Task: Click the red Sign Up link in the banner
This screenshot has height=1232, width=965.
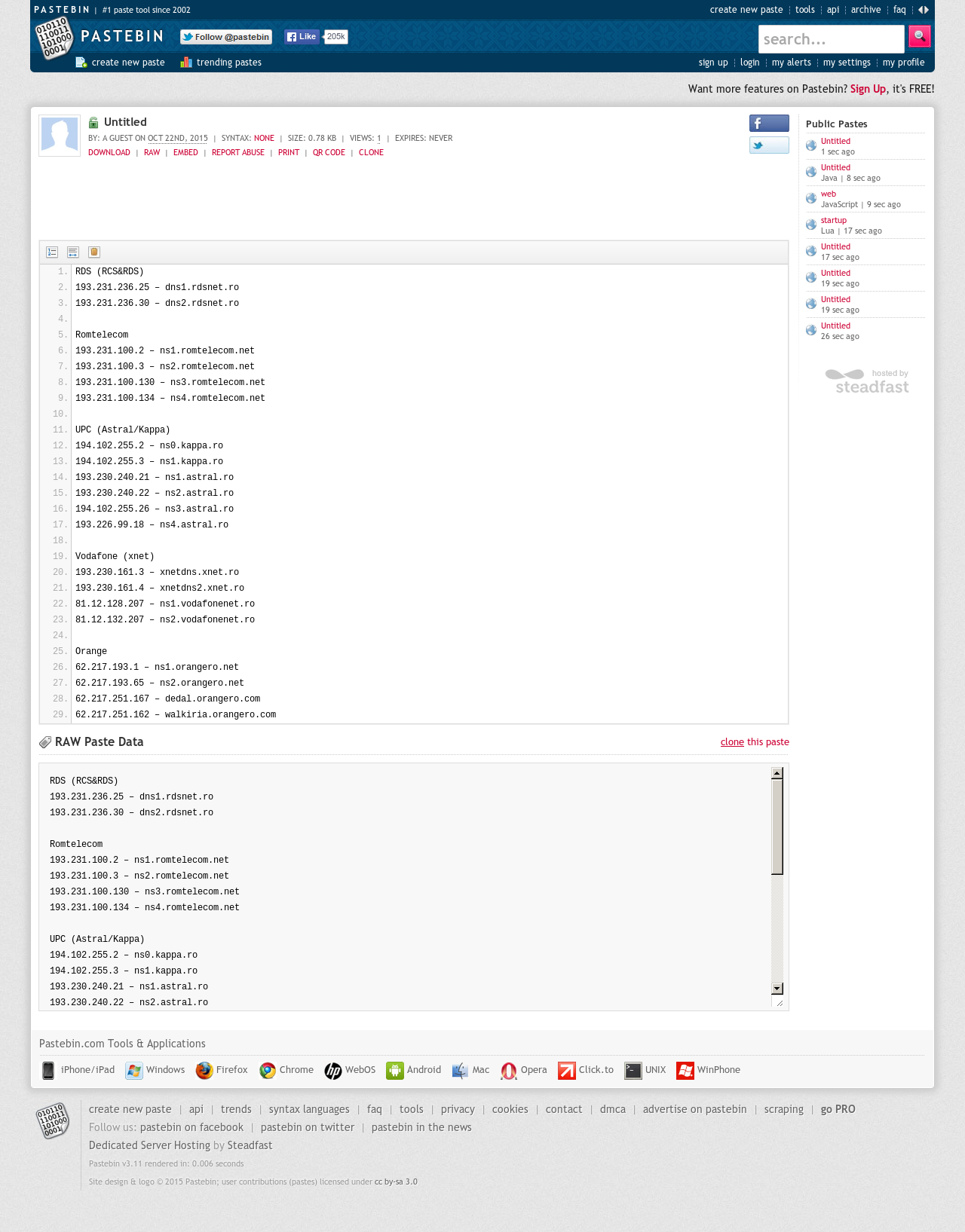Action: [x=868, y=89]
